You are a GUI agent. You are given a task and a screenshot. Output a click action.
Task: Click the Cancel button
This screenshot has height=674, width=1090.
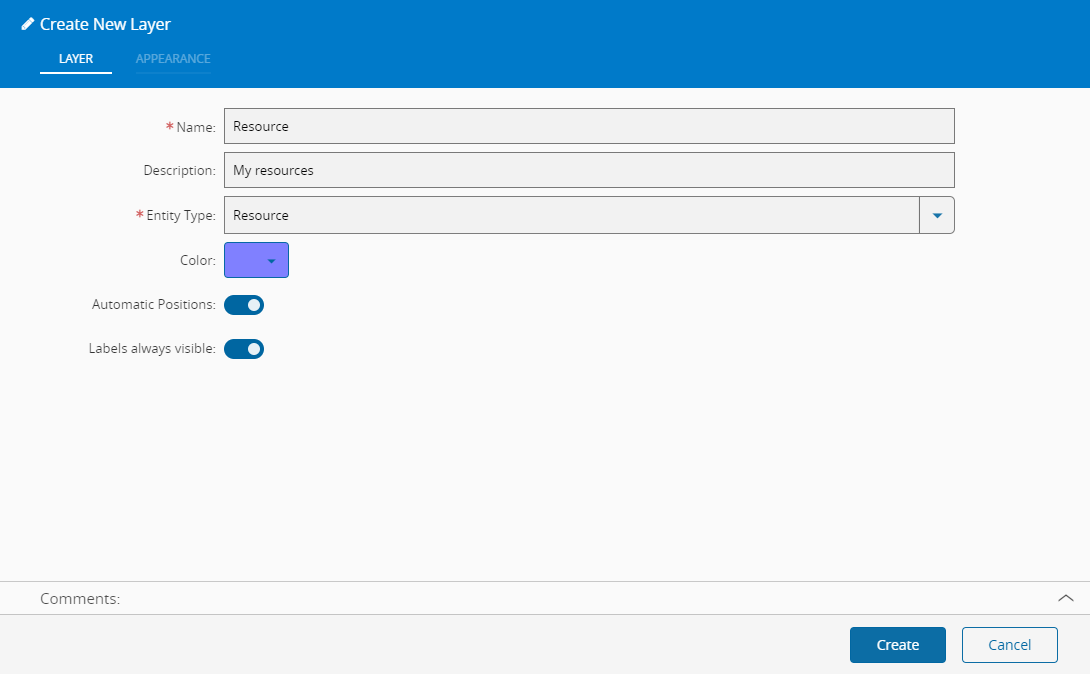(1009, 645)
